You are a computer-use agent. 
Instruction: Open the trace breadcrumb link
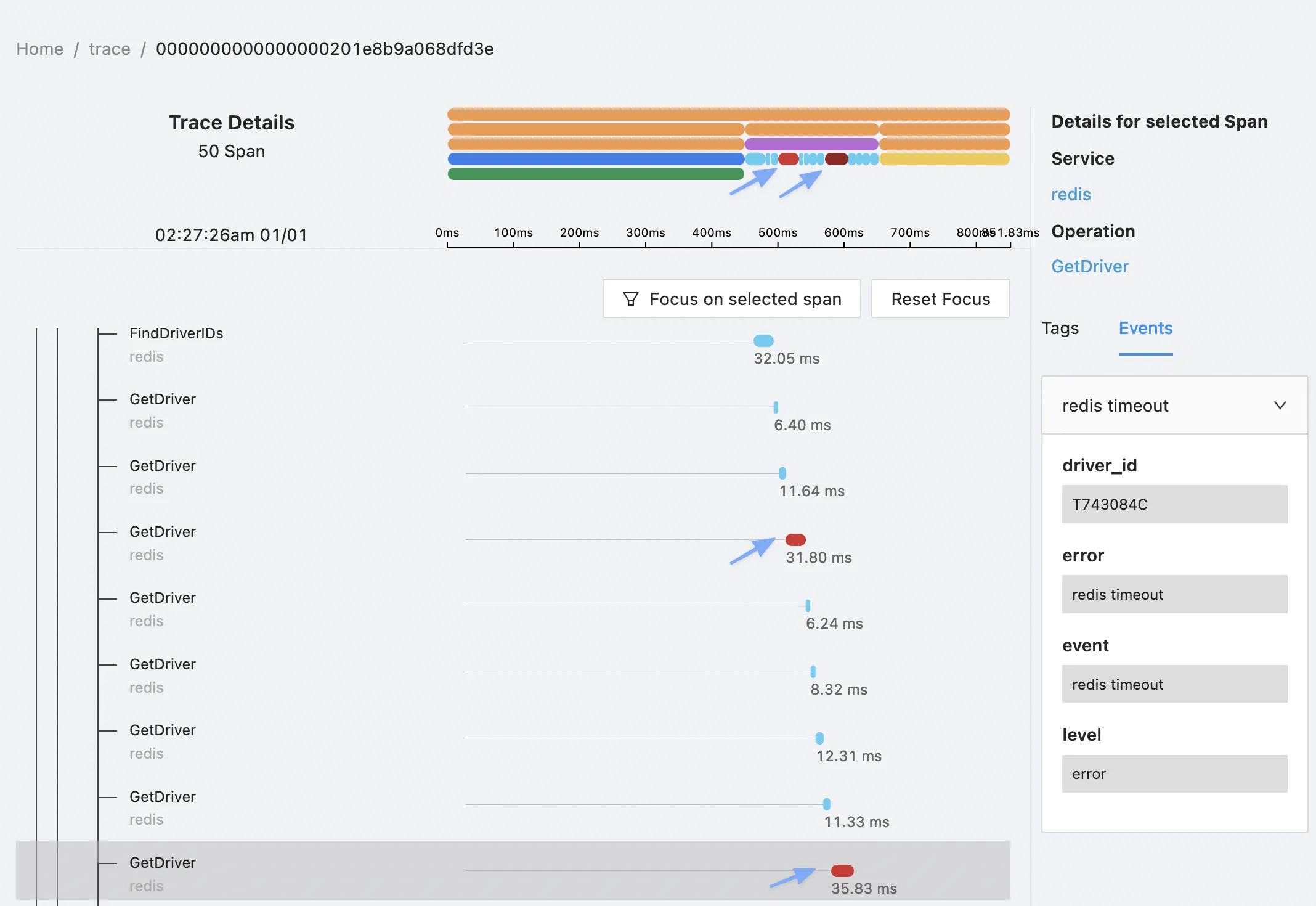pyautogui.click(x=110, y=49)
